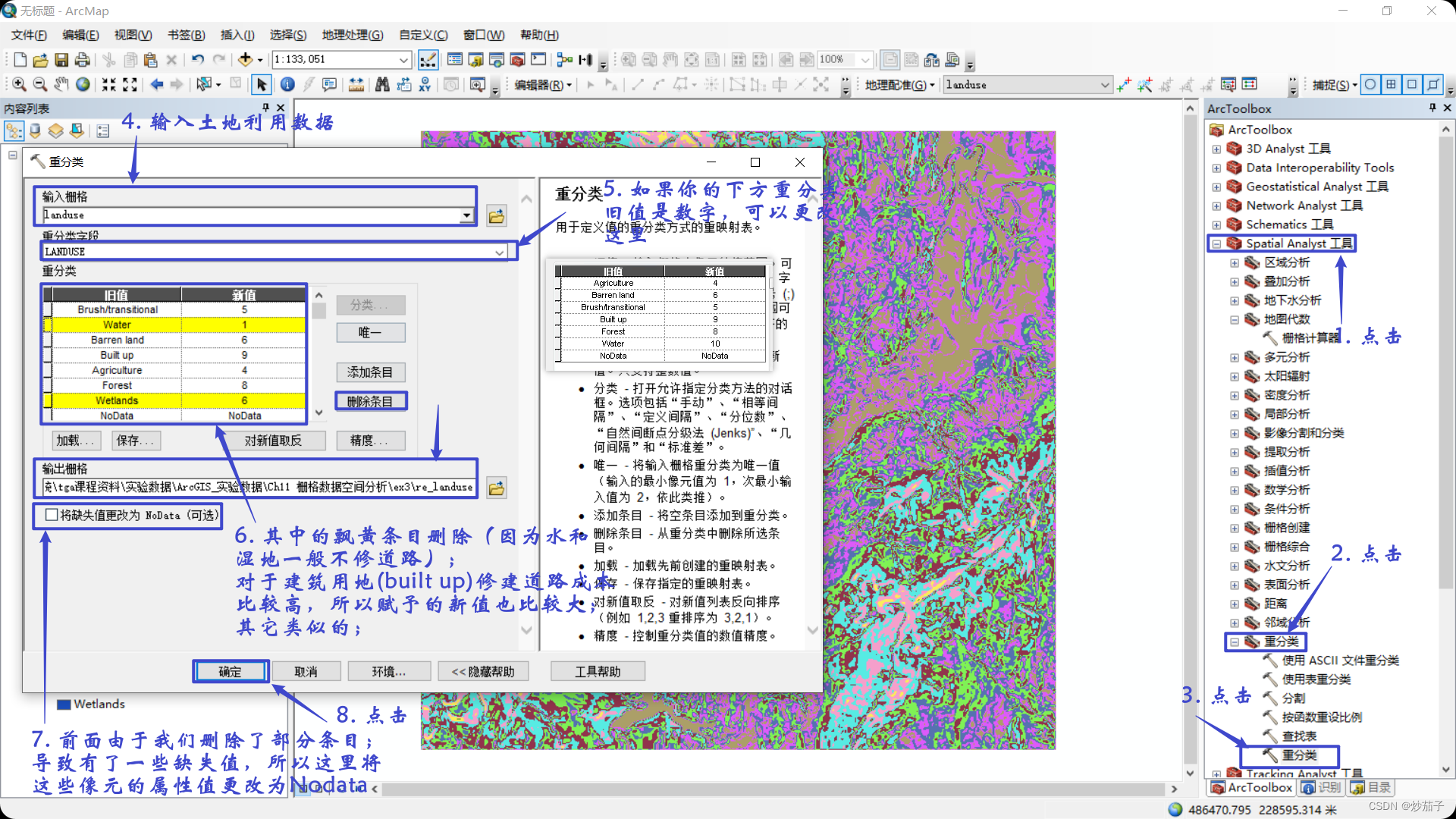Open the Find binoculars tool
Screen dimensions: 1456x819
382,85
